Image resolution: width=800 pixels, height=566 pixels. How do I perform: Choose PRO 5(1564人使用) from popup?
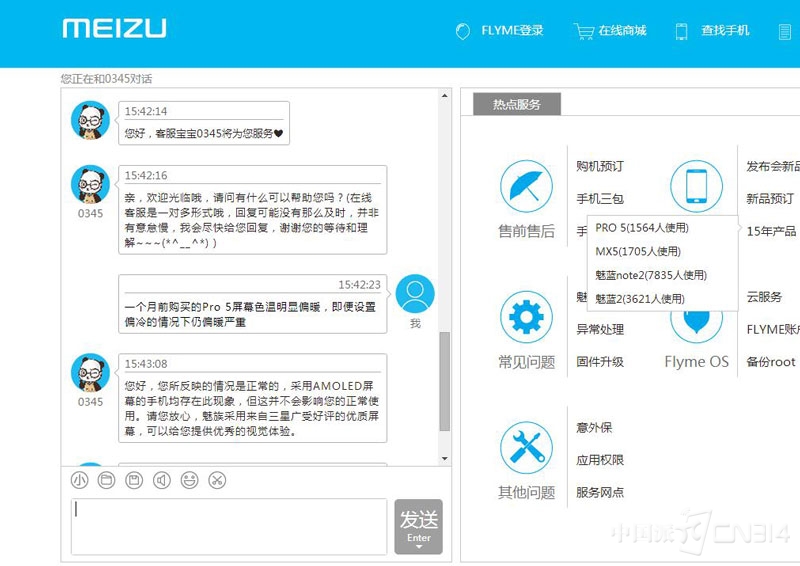(x=642, y=228)
